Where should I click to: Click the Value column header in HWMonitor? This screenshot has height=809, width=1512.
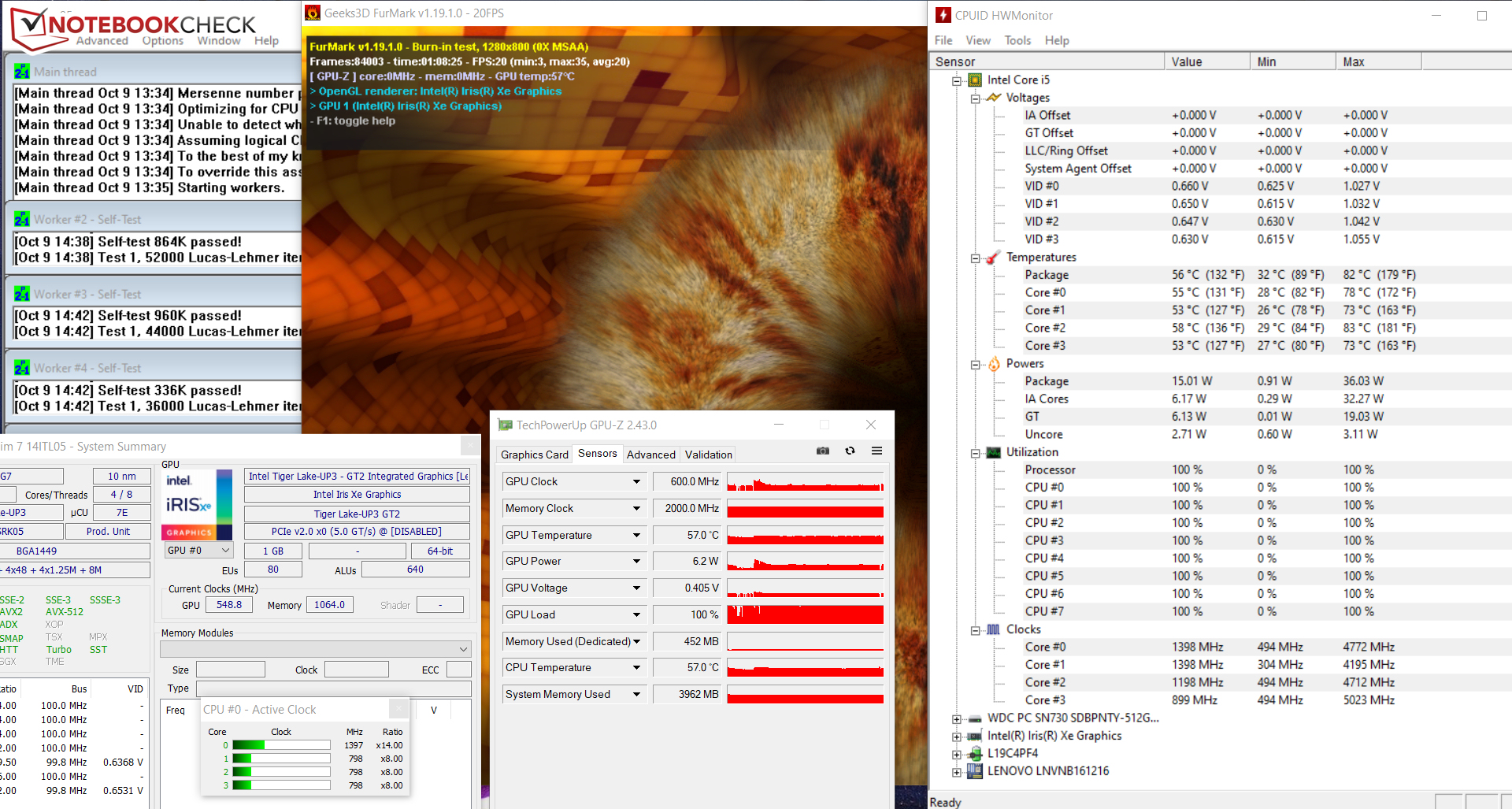(x=1207, y=61)
